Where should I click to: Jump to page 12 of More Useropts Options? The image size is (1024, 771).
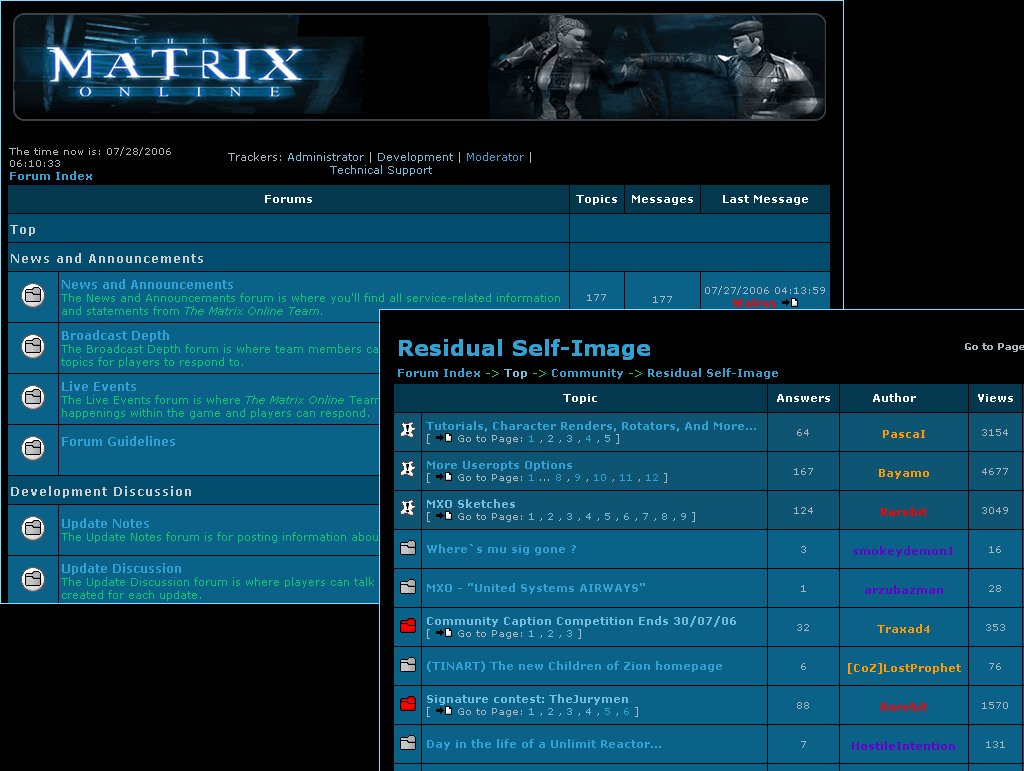pyautogui.click(x=652, y=478)
